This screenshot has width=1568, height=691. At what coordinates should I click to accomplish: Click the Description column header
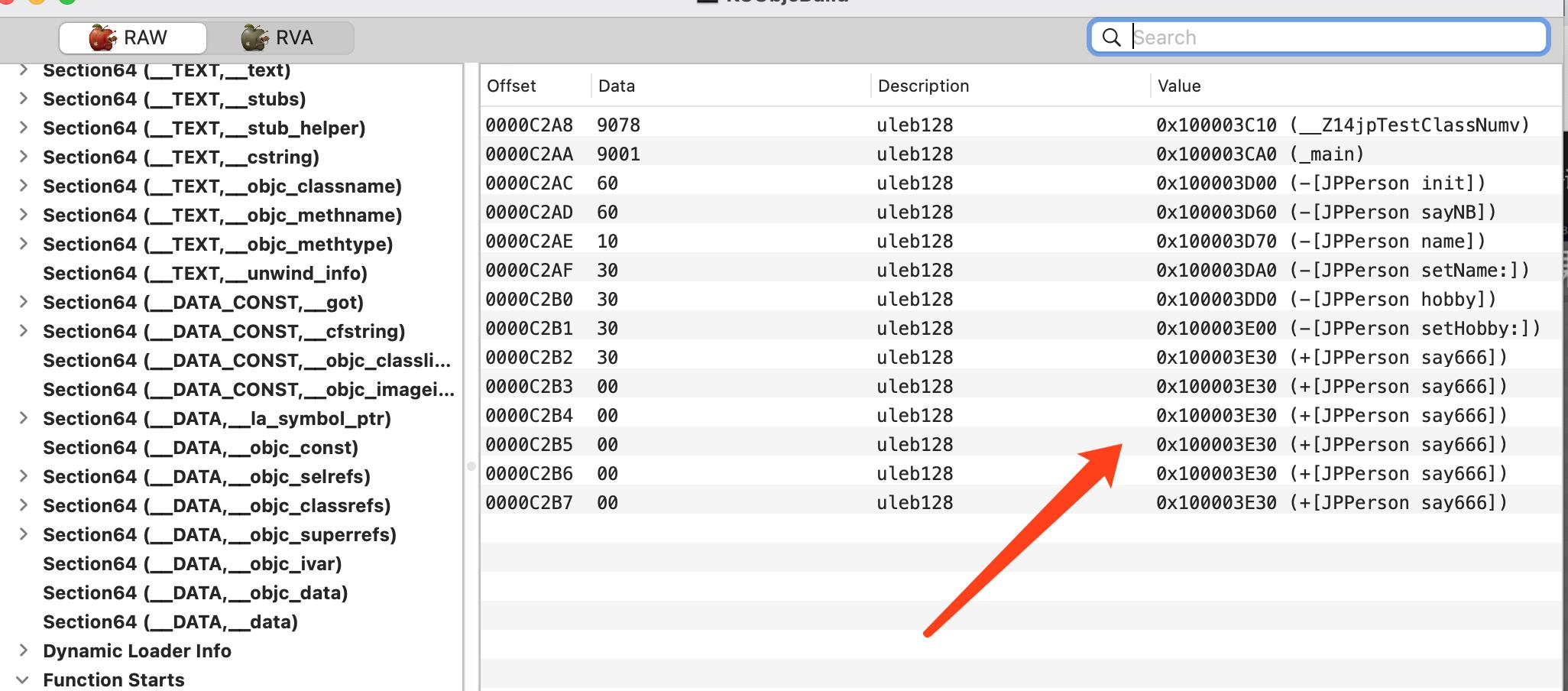(x=923, y=86)
